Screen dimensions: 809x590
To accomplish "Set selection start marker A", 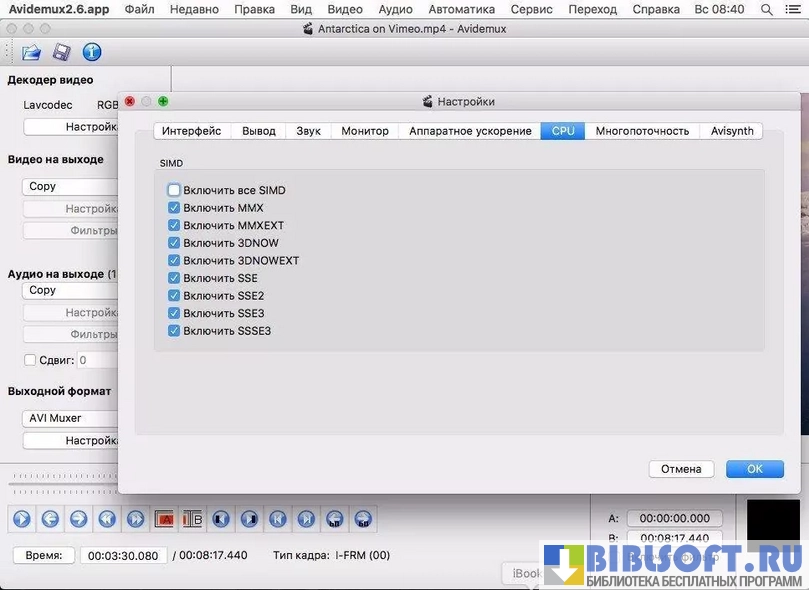I will point(164,519).
